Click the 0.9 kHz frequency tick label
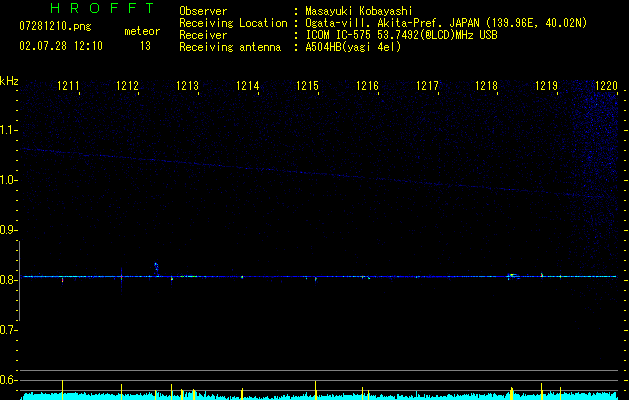The width and height of the screenshot is (629, 400). tap(8, 230)
